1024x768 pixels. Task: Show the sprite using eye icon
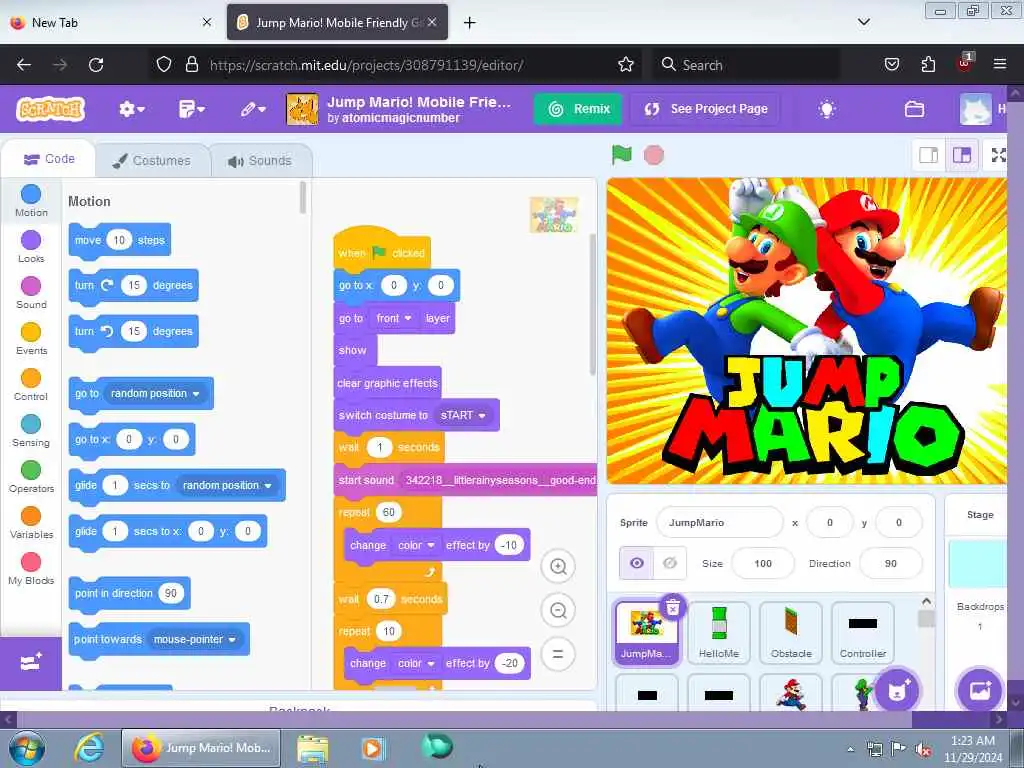pyautogui.click(x=637, y=563)
